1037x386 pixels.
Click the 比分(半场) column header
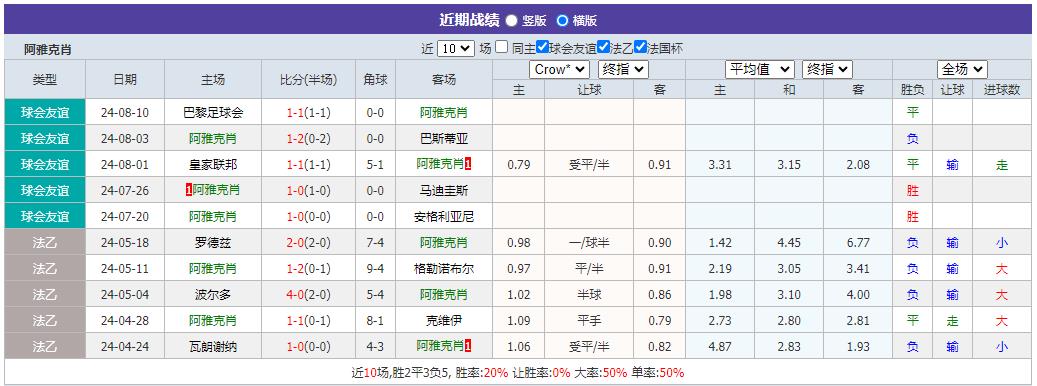pos(309,80)
